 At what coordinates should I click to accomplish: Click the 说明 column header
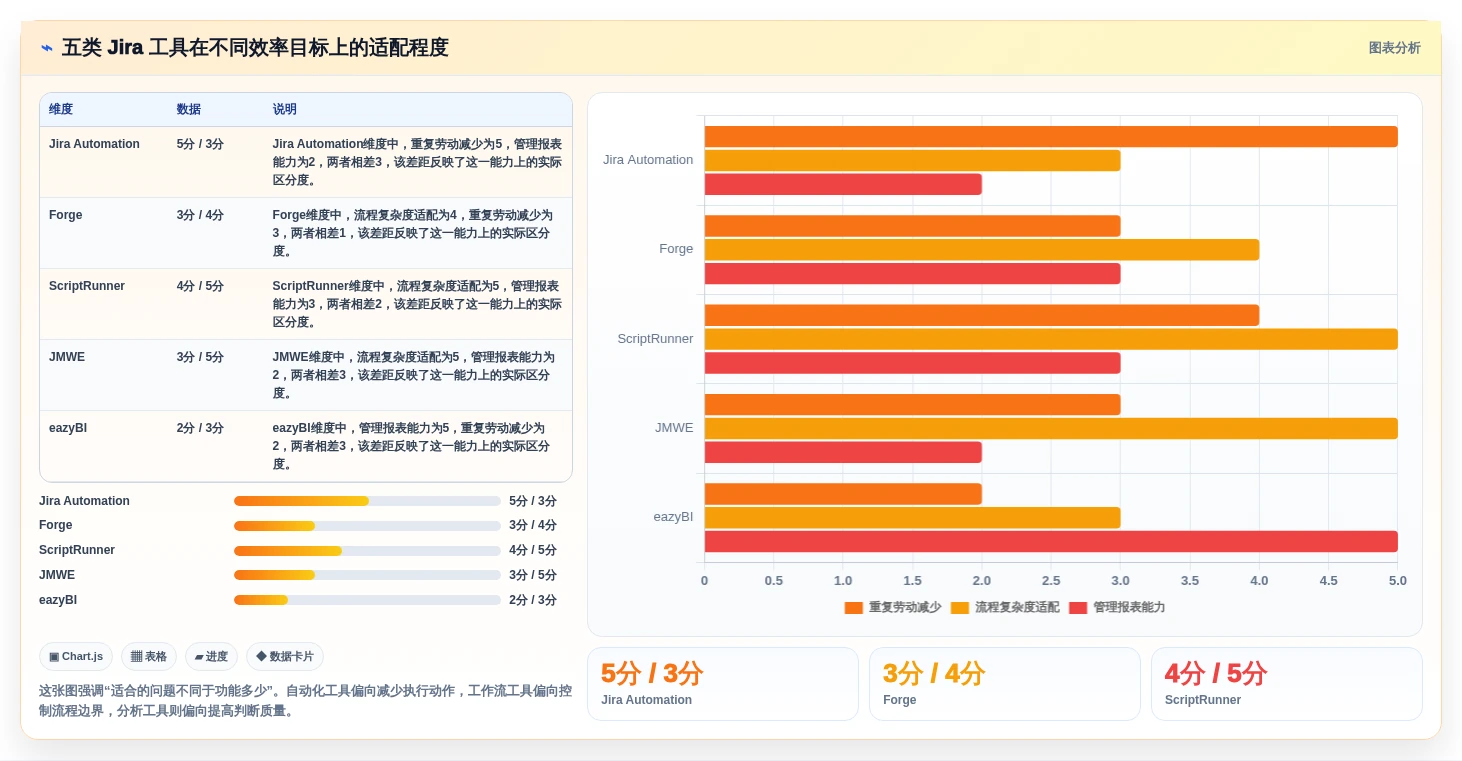point(285,109)
